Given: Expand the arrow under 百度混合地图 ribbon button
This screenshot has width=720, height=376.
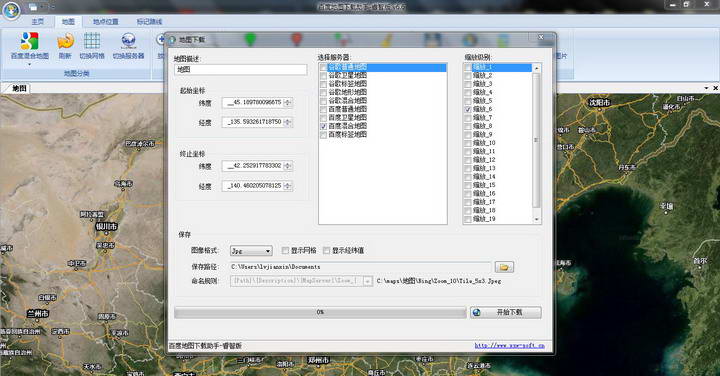Looking at the screenshot, I should coord(29,64).
